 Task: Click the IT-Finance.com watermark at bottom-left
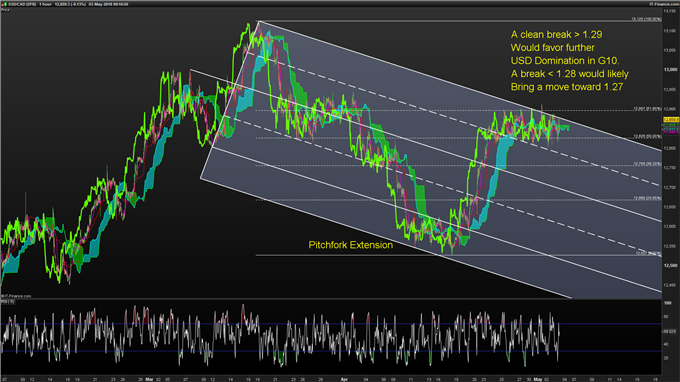pyautogui.click(x=16, y=296)
